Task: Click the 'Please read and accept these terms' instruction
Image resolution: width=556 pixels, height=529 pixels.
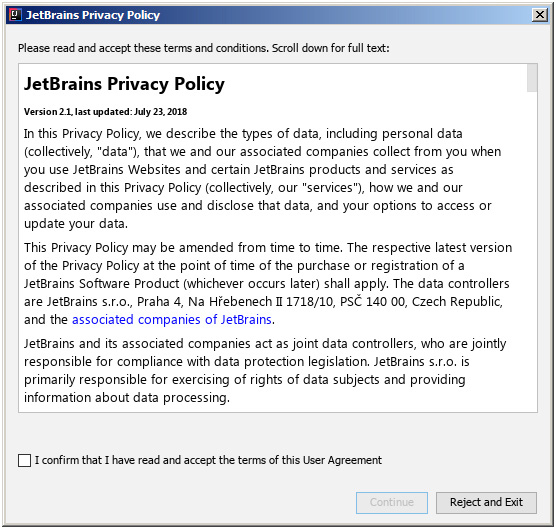Action: tap(204, 48)
